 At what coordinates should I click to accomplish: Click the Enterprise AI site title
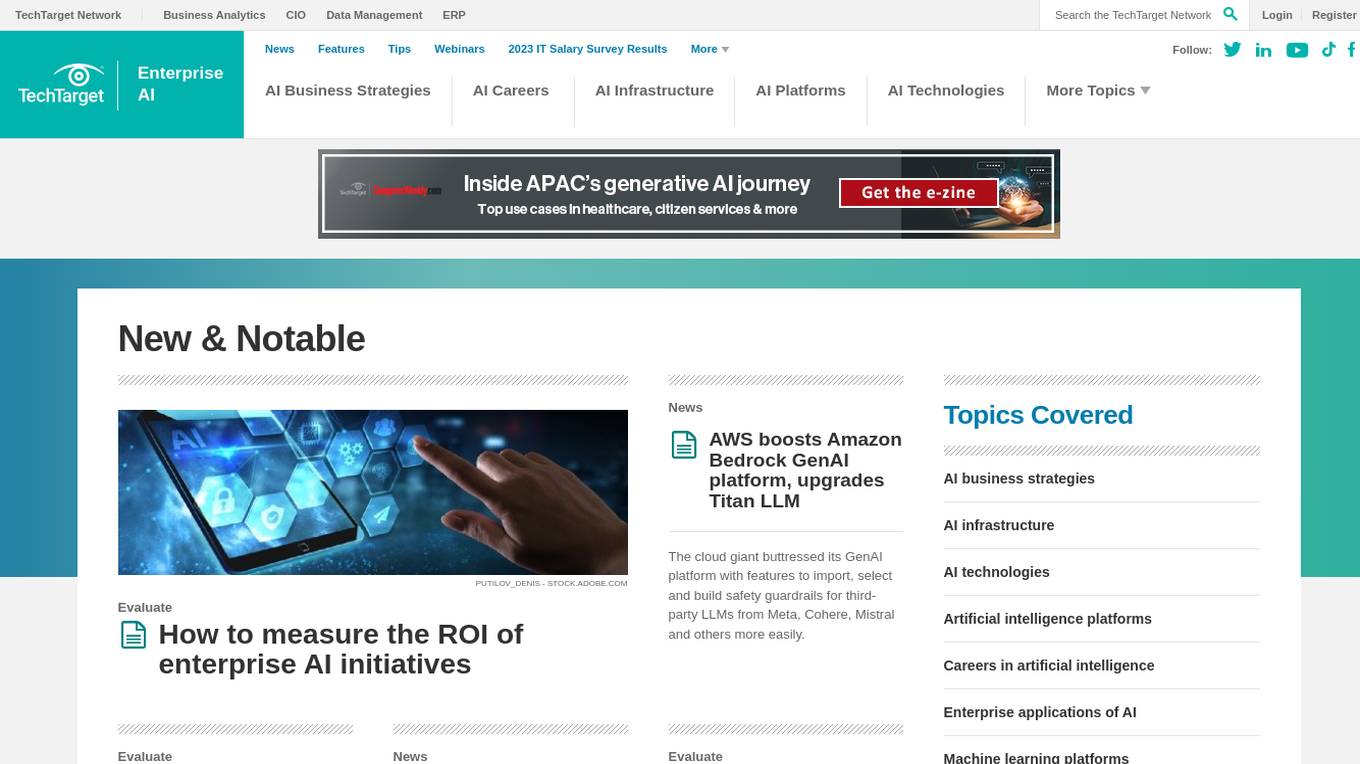(x=180, y=84)
